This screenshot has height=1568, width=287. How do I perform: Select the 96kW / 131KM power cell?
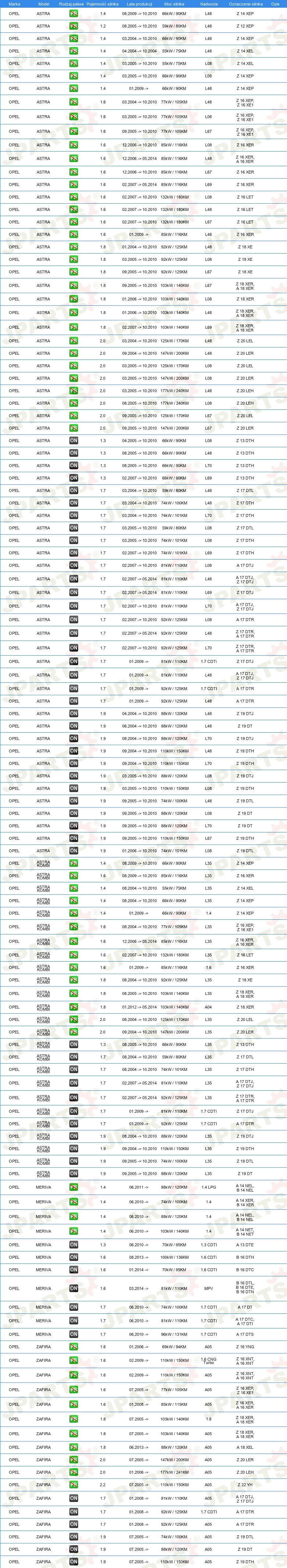click(174, 1334)
